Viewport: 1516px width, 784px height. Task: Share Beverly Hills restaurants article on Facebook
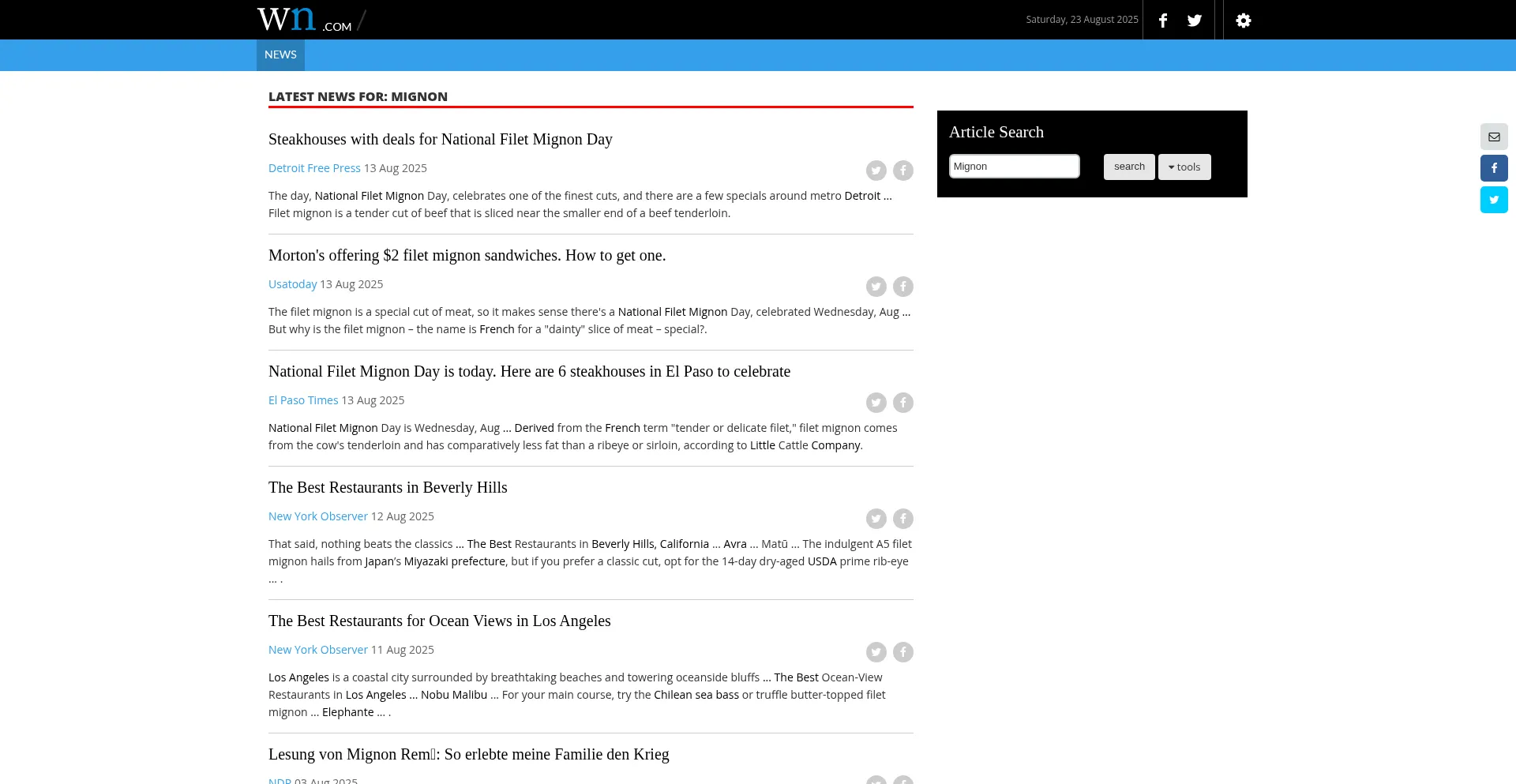coord(903,519)
